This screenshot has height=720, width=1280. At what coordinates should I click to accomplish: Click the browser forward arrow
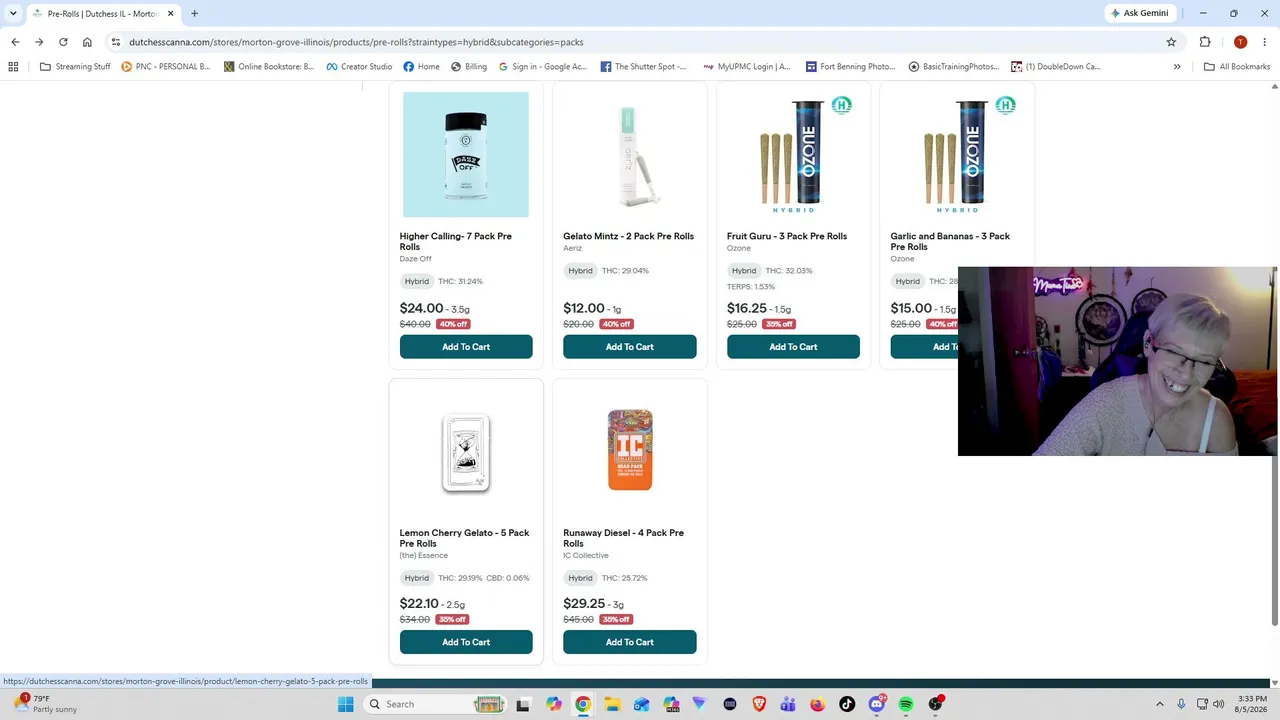[x=39, y=42]
